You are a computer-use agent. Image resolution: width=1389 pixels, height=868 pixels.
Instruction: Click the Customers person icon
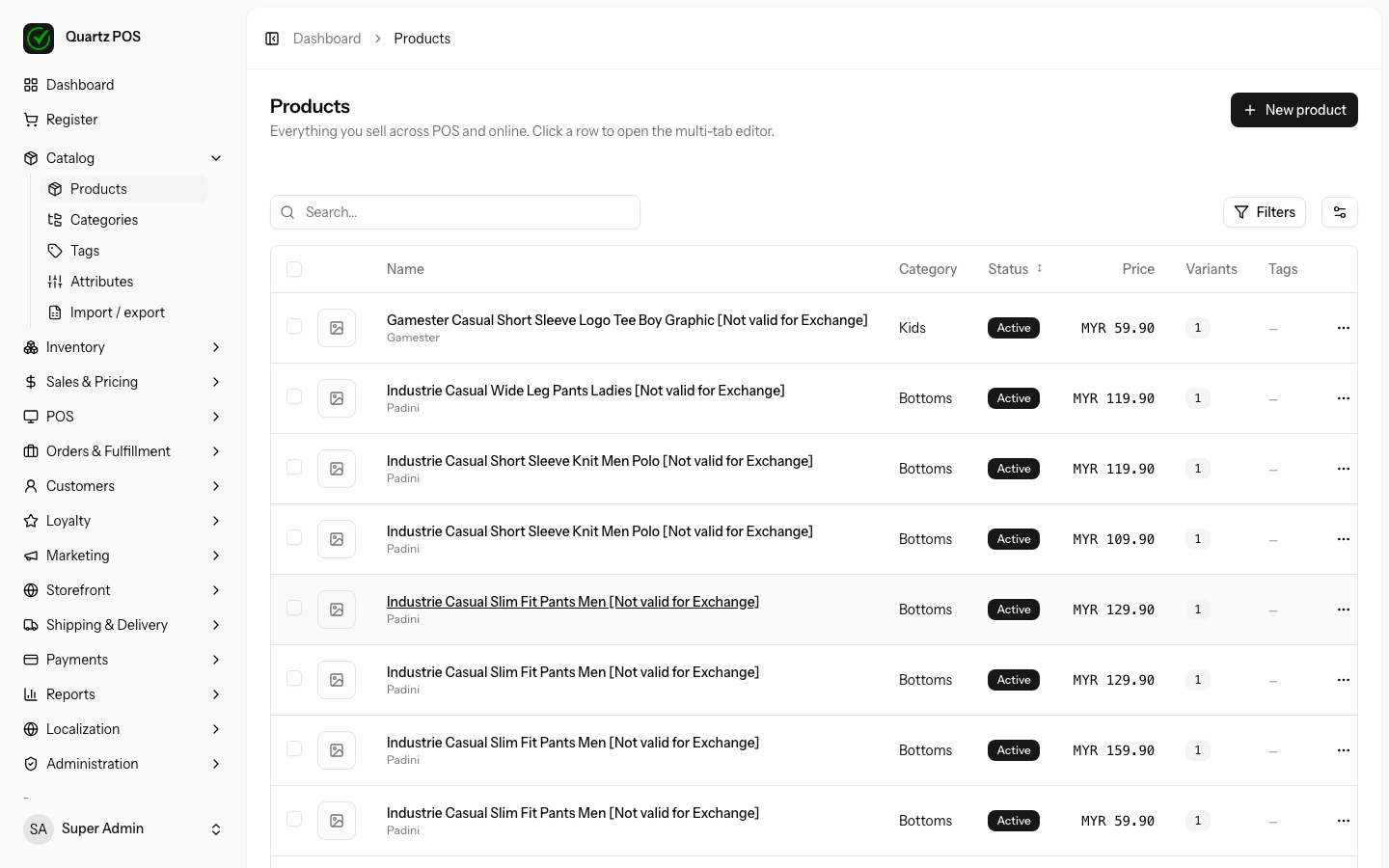pos(31,486)
